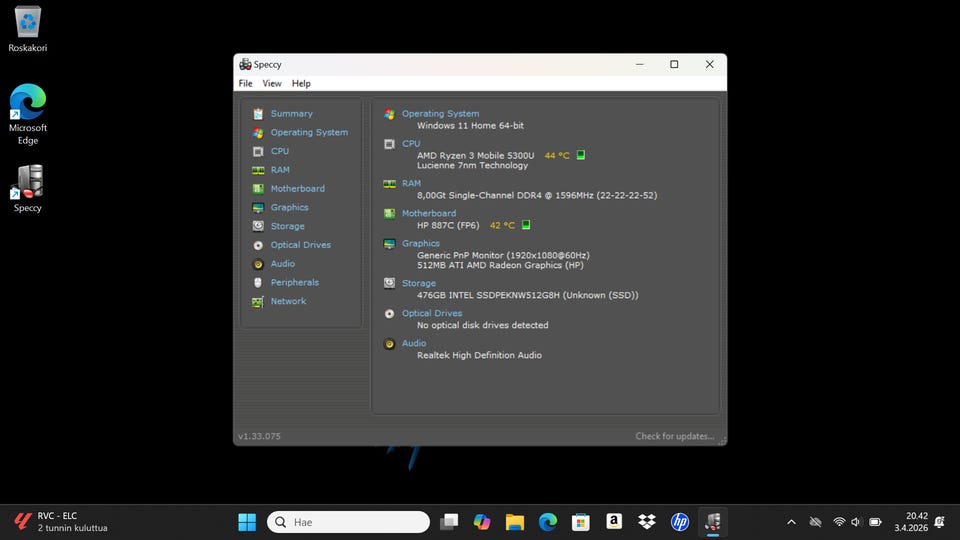
Task: Open the View menu
Action: tap(272, 83)
